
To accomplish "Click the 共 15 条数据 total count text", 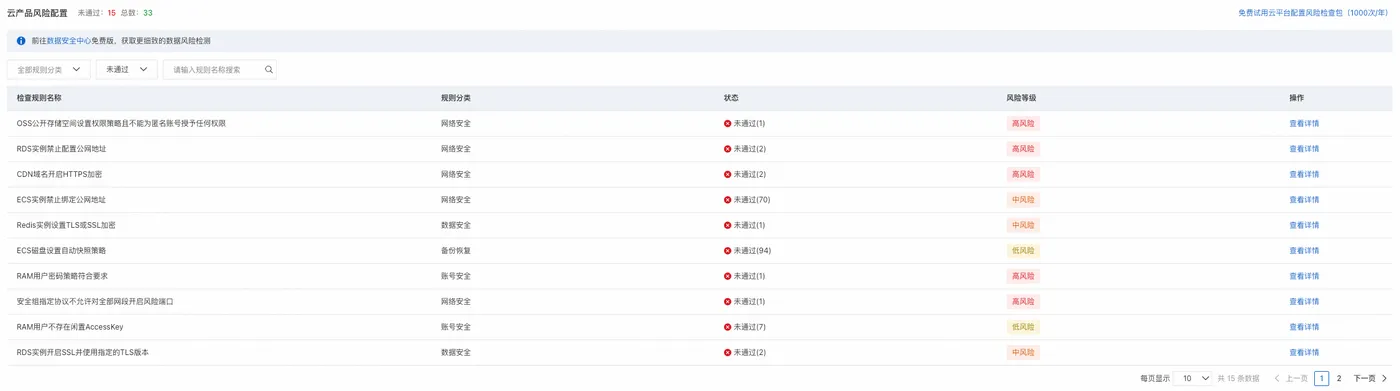I will tap(1239, 379).
